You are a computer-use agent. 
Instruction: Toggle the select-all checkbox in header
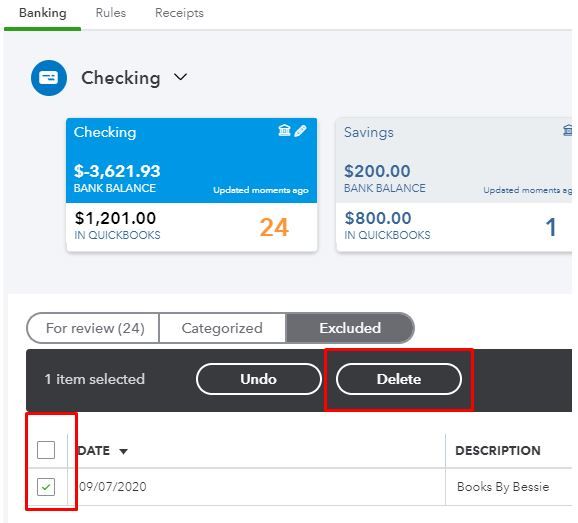[46, 450]
